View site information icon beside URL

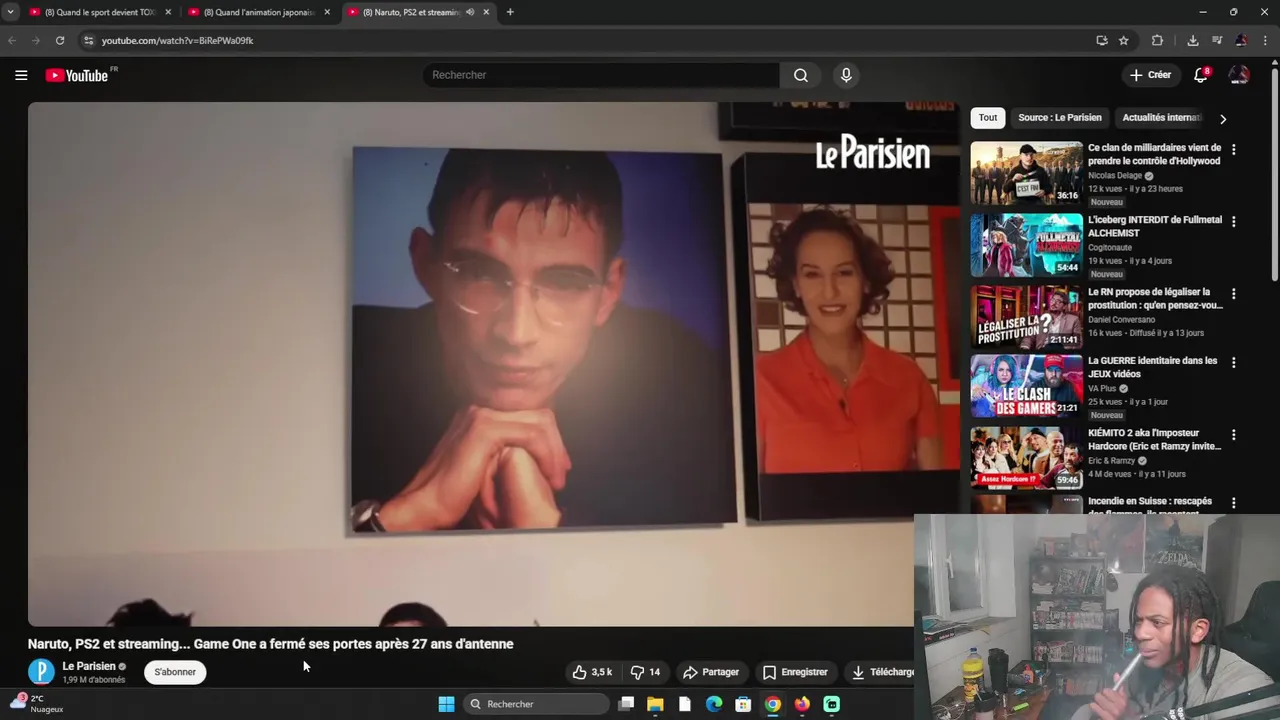click(x=88, y=40)
